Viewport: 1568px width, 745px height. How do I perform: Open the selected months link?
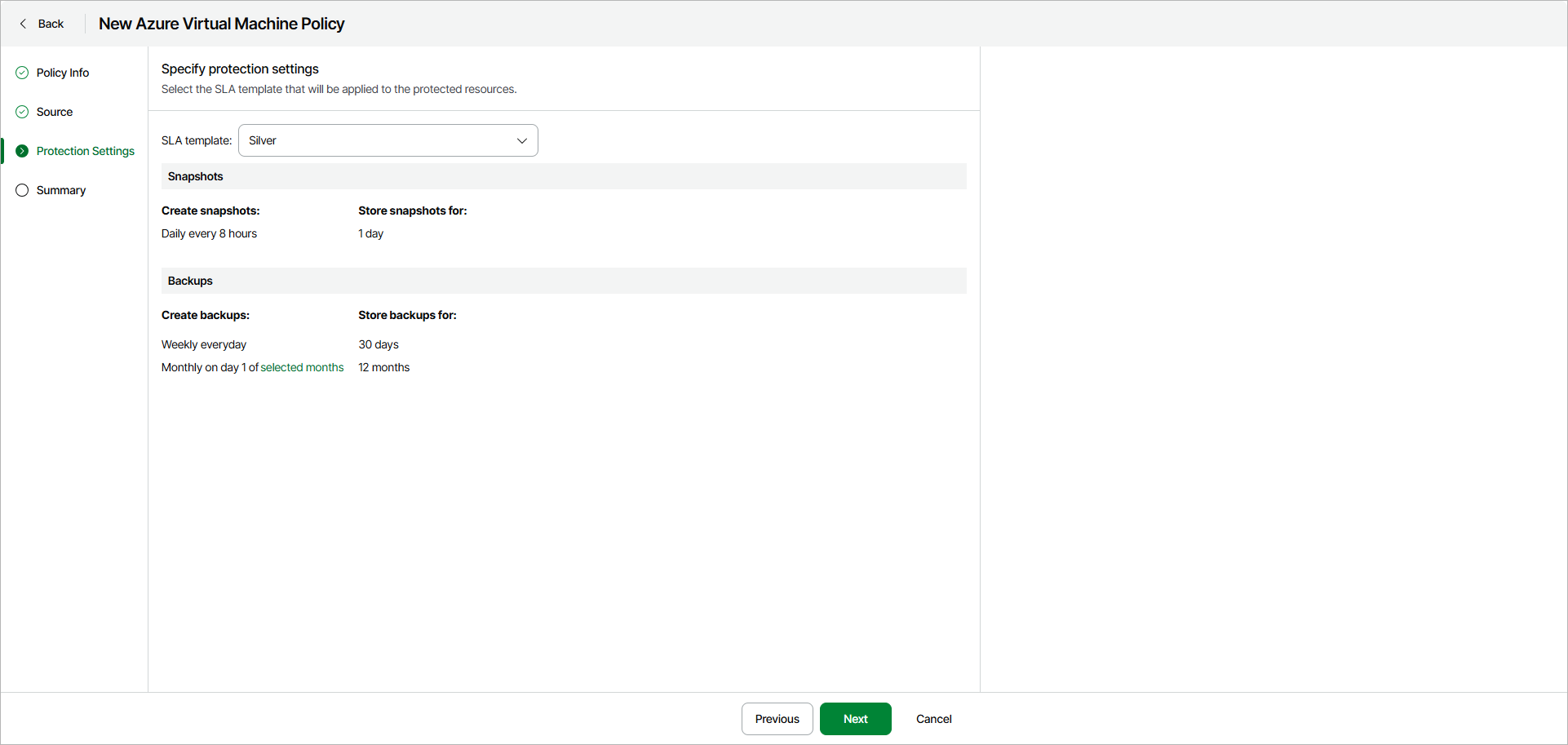302,367
